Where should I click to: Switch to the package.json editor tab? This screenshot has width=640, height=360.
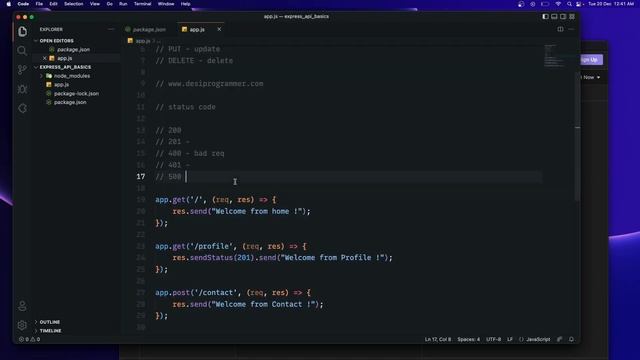point(149,29)
